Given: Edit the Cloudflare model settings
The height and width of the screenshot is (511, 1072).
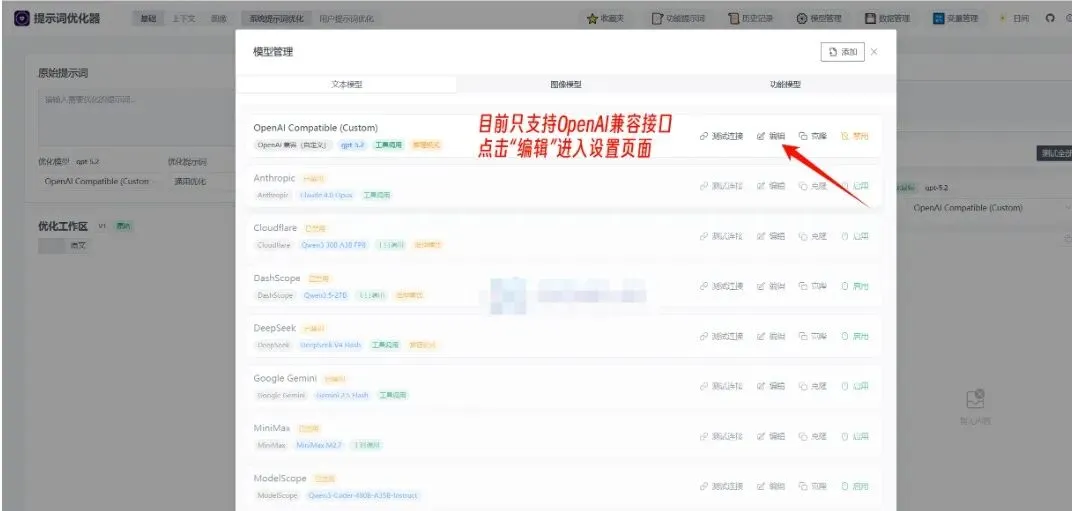Looking at the screenshot, I should click(771, 236).
